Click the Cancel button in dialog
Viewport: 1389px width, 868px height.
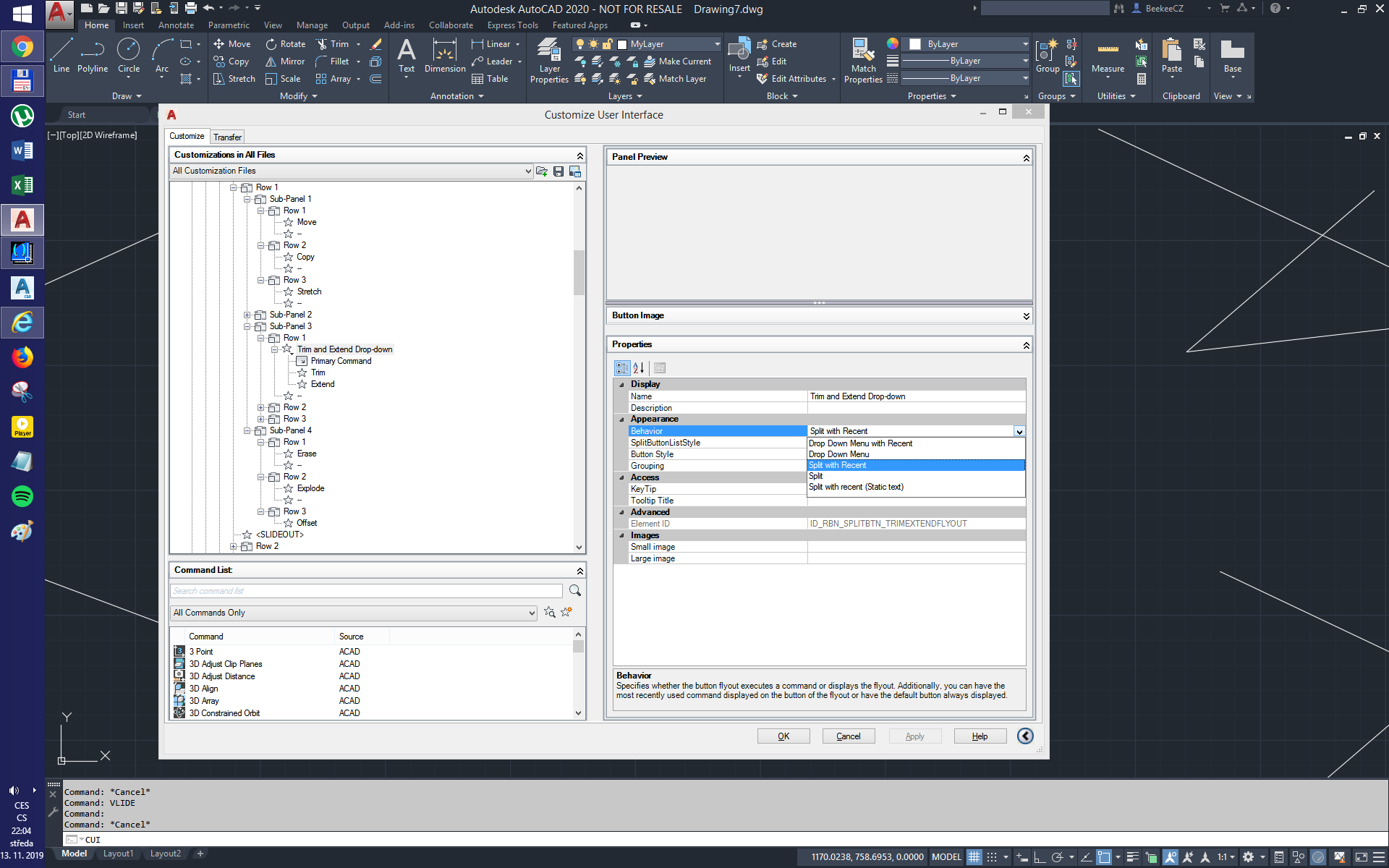coord(848,736)
